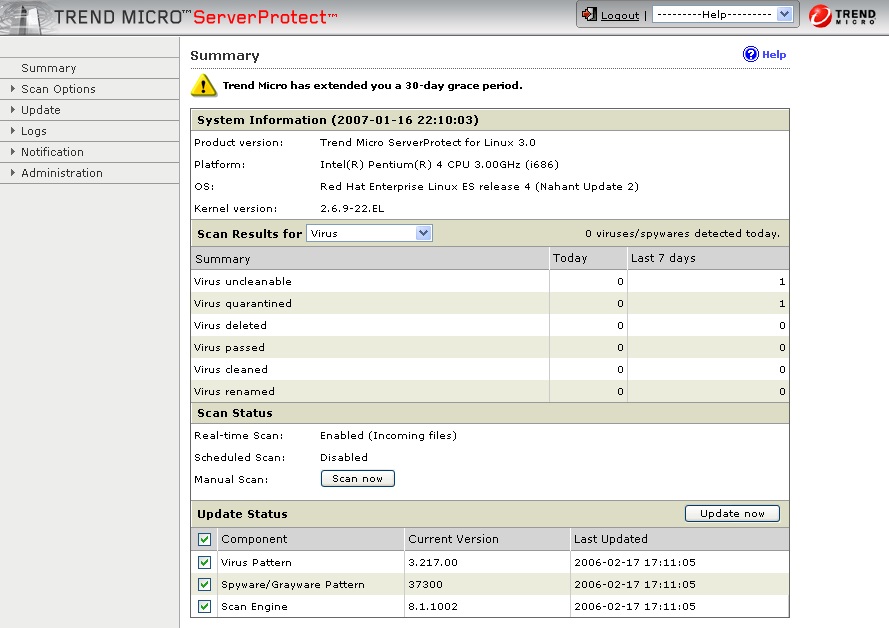Image resolution: width=889 pixels, height=628 pixels.
Task: Open the Scan Results for Virus dropdown
Action: click(x=369, y=233)
